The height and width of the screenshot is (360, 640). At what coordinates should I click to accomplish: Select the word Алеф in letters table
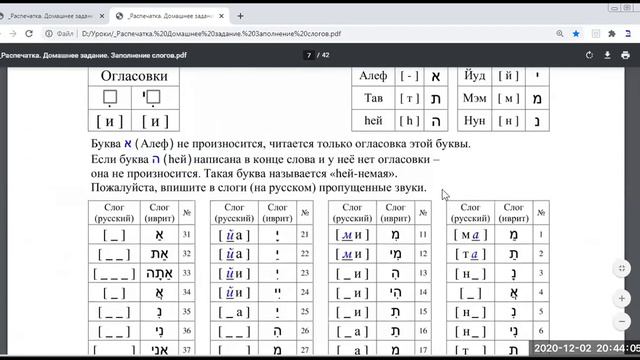373,76
